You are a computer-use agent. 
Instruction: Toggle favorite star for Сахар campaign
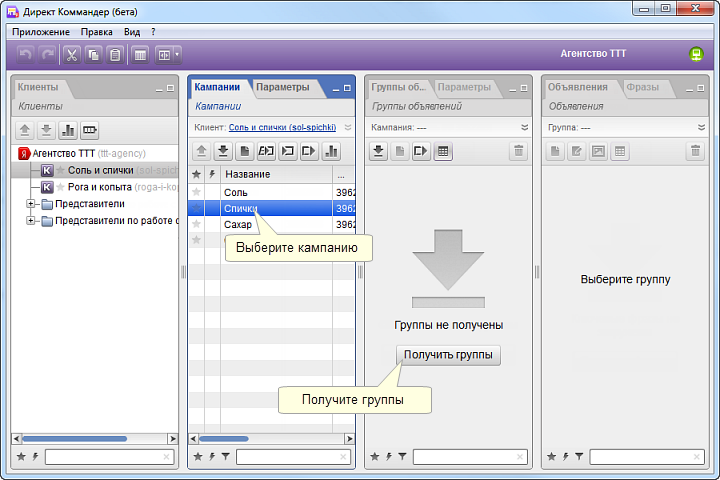(197, 224)
